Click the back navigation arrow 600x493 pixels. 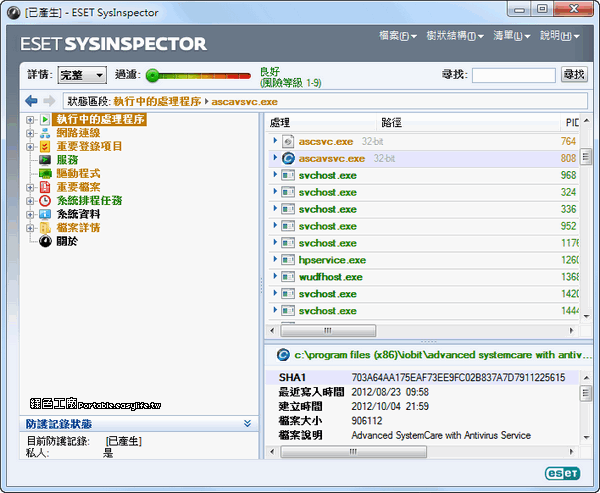[x=31, y=101]
